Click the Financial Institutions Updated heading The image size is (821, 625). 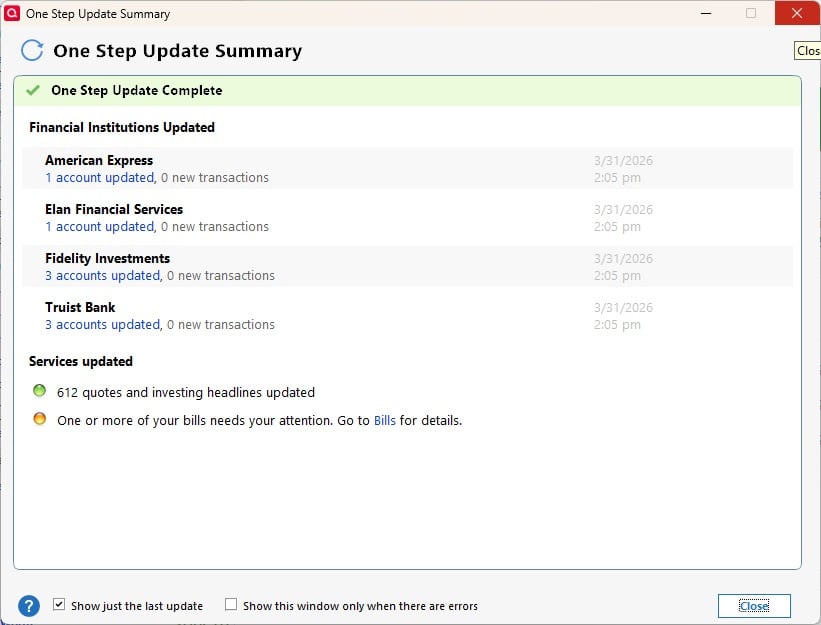pos(122,127)
